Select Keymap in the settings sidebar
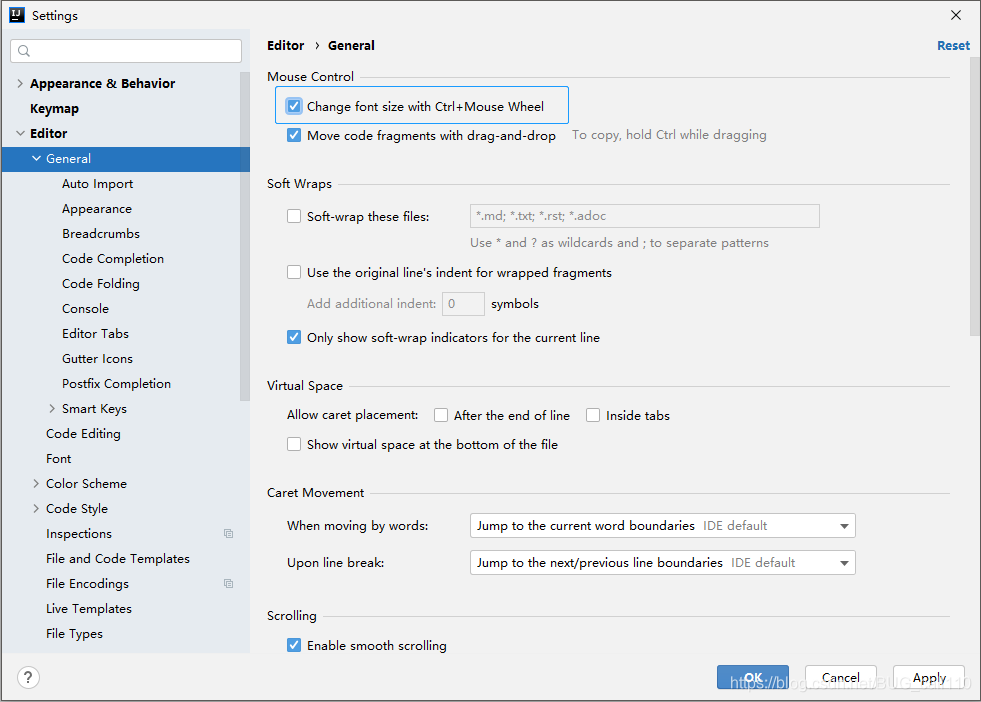The height and width of the screenshot is (702, 981). click(54, 108)
